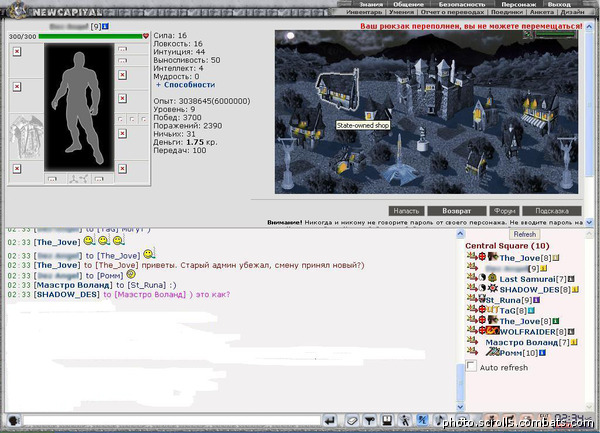The width and height of the screenshot is (600, 433).
Task: Open info icon next to player level [9]
Action: pyautogui.click(x=106, y=26)
